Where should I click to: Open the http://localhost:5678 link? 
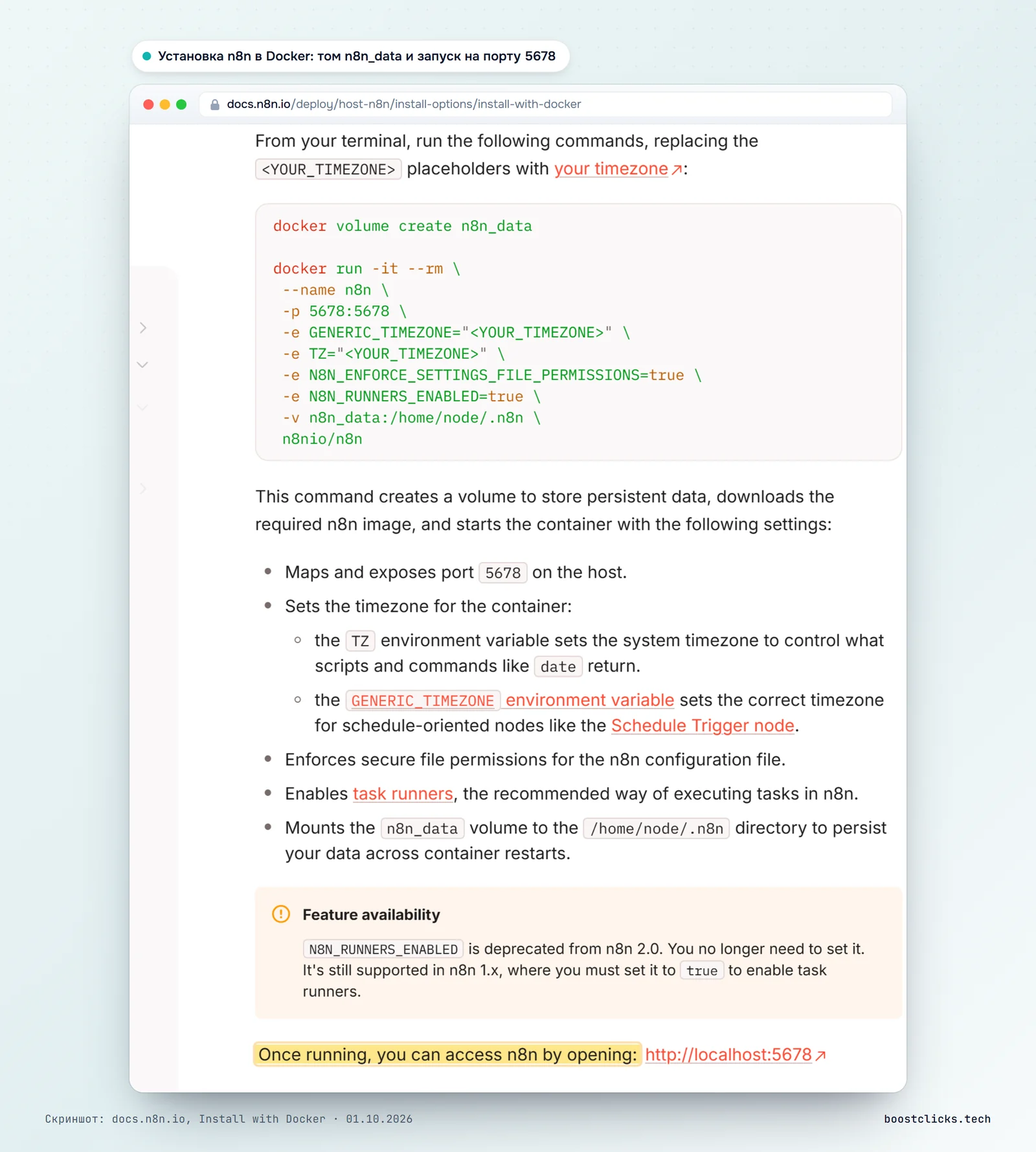coord(728,1055)
